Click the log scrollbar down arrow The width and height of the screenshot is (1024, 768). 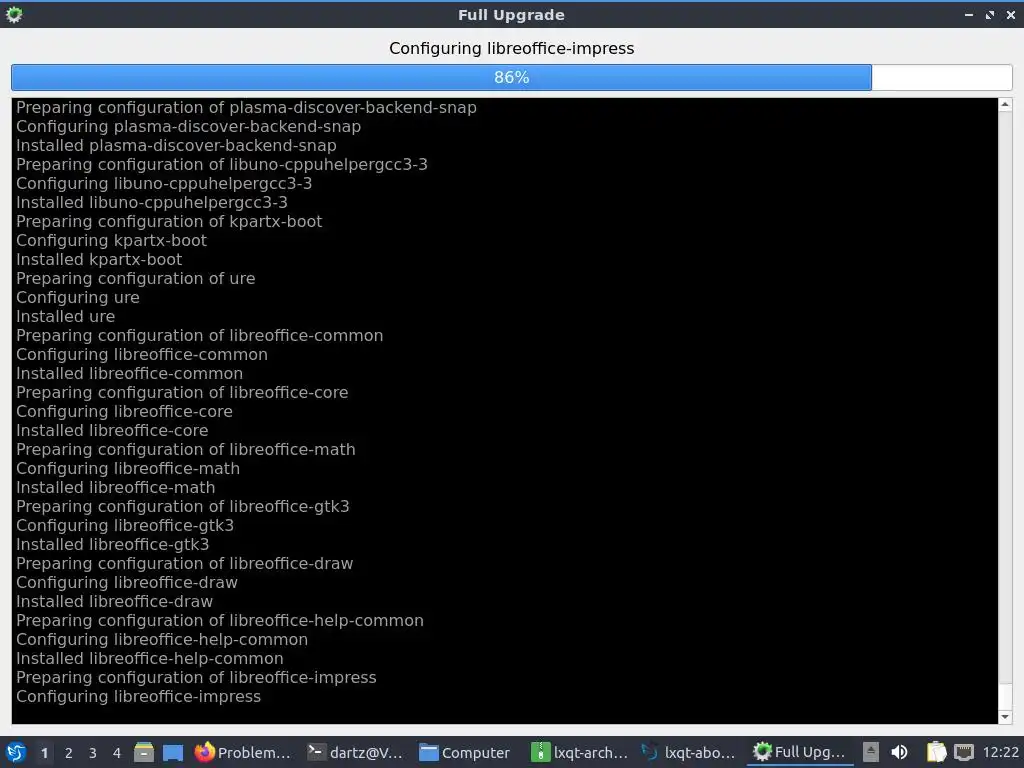pyautogui.click(x=1006, y=717)
